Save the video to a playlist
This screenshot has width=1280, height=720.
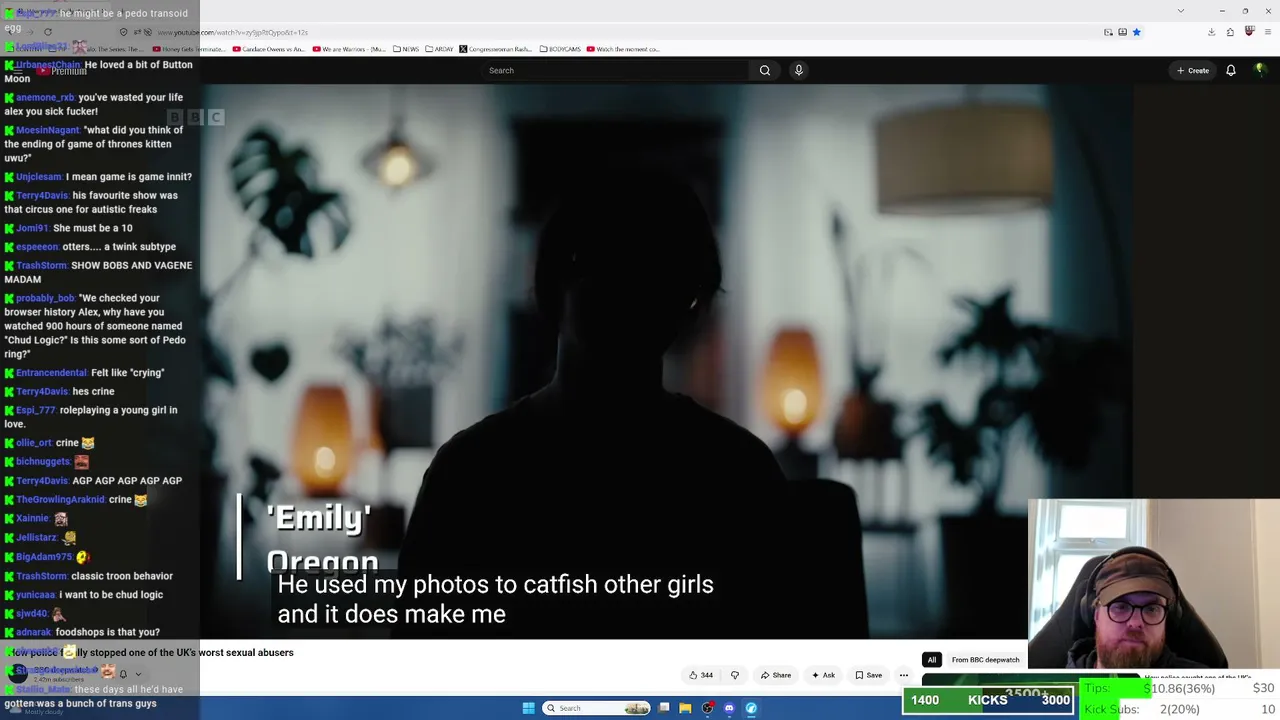click(x=868, y=675)
